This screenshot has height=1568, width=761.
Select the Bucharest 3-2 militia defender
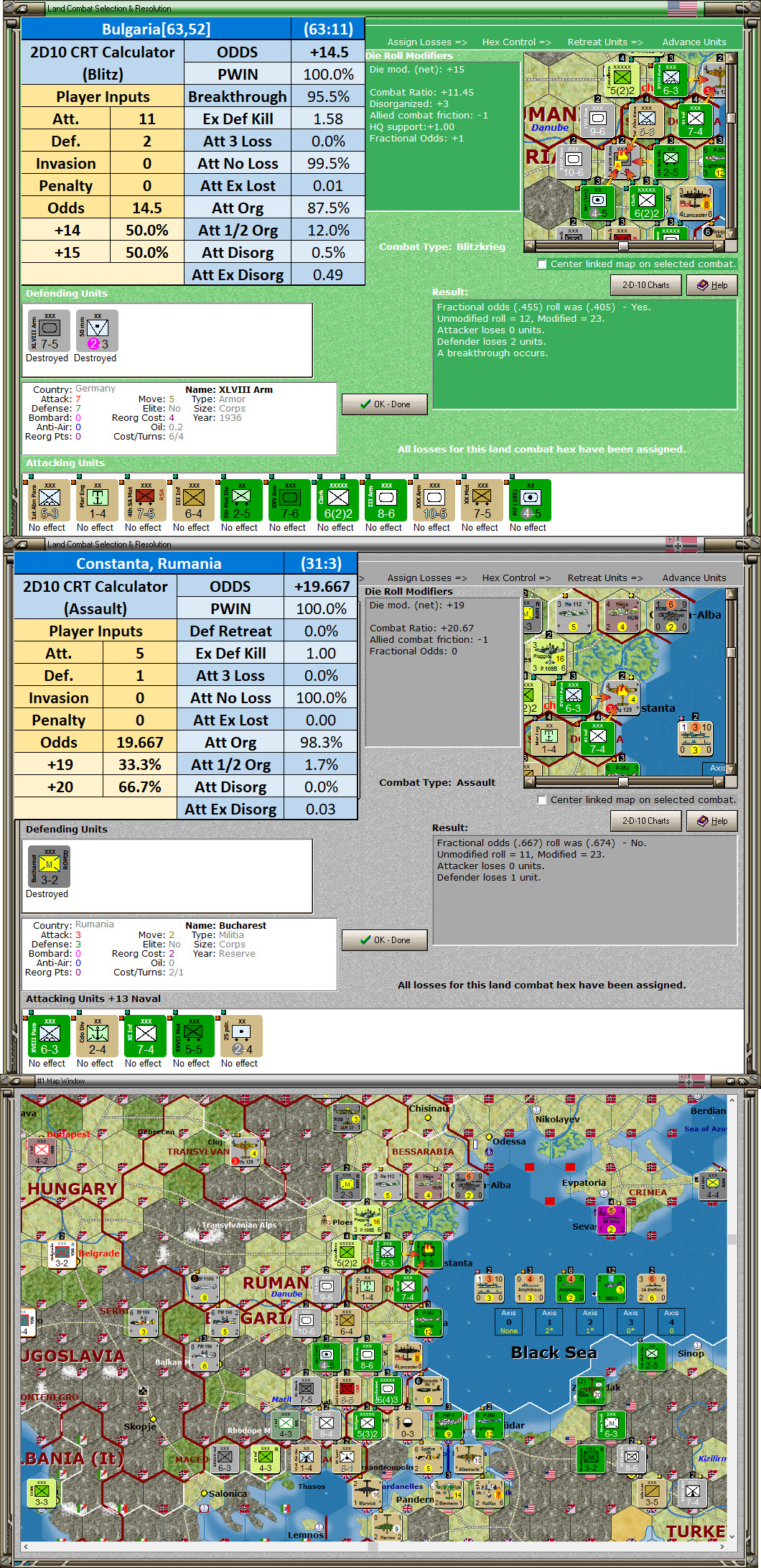tap(49, 866)
